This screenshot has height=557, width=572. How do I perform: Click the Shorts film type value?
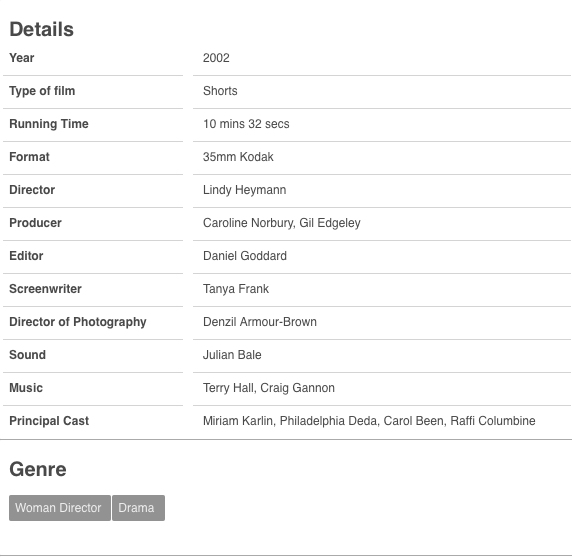point(220,91)
